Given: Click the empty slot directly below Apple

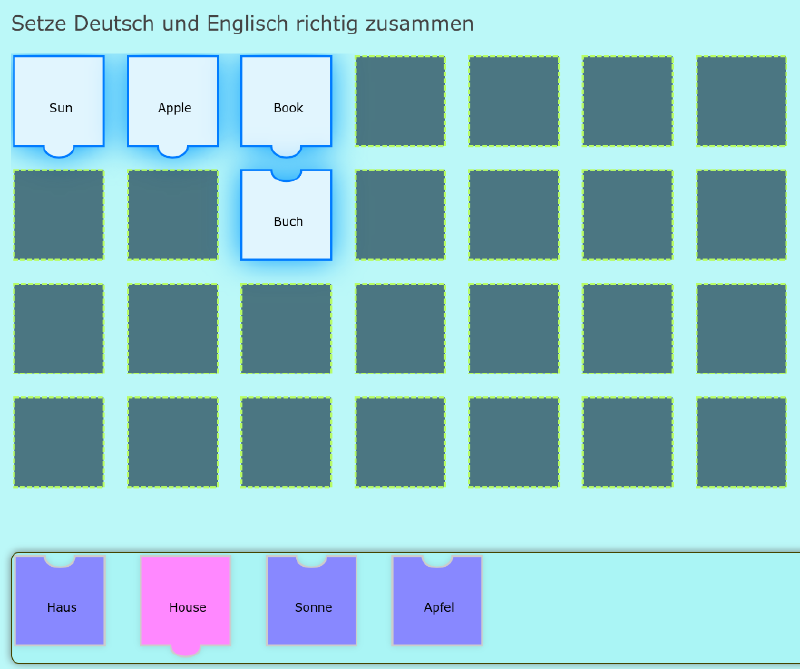Looking at the screenshot, I should [x=173, y=215].
